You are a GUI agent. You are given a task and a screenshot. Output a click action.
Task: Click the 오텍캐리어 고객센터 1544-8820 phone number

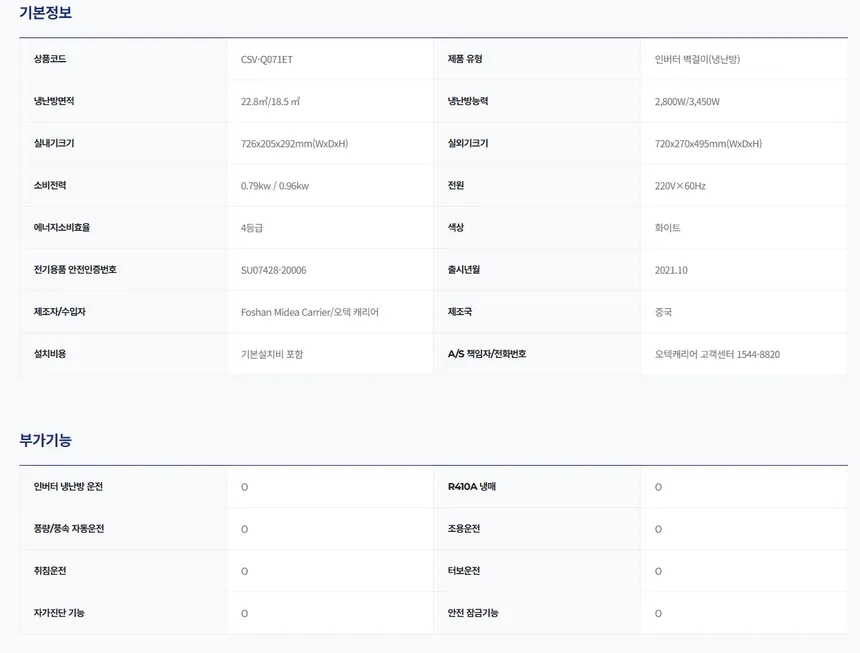coord(717,354)
